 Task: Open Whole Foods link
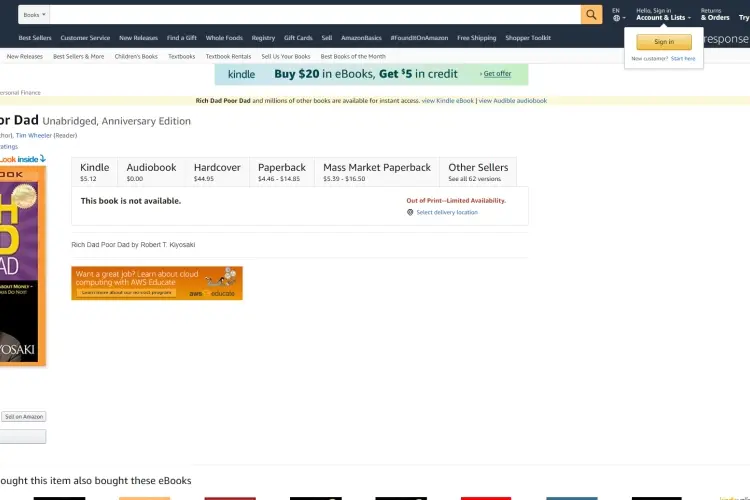[x=224, y=38]
